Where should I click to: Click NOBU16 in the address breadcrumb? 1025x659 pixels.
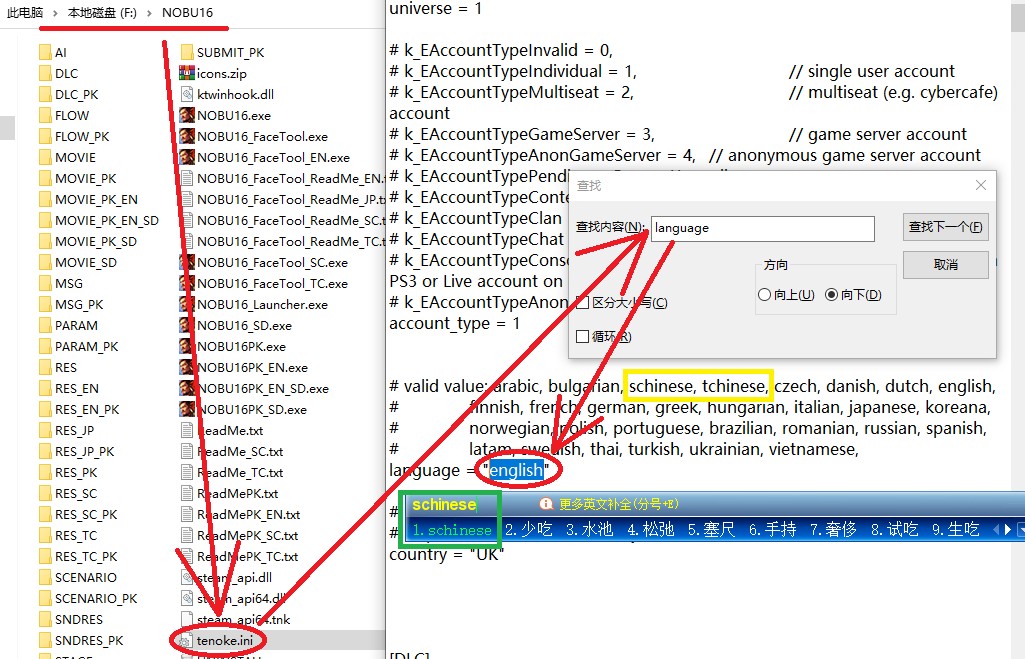click(x=188, y=12)
